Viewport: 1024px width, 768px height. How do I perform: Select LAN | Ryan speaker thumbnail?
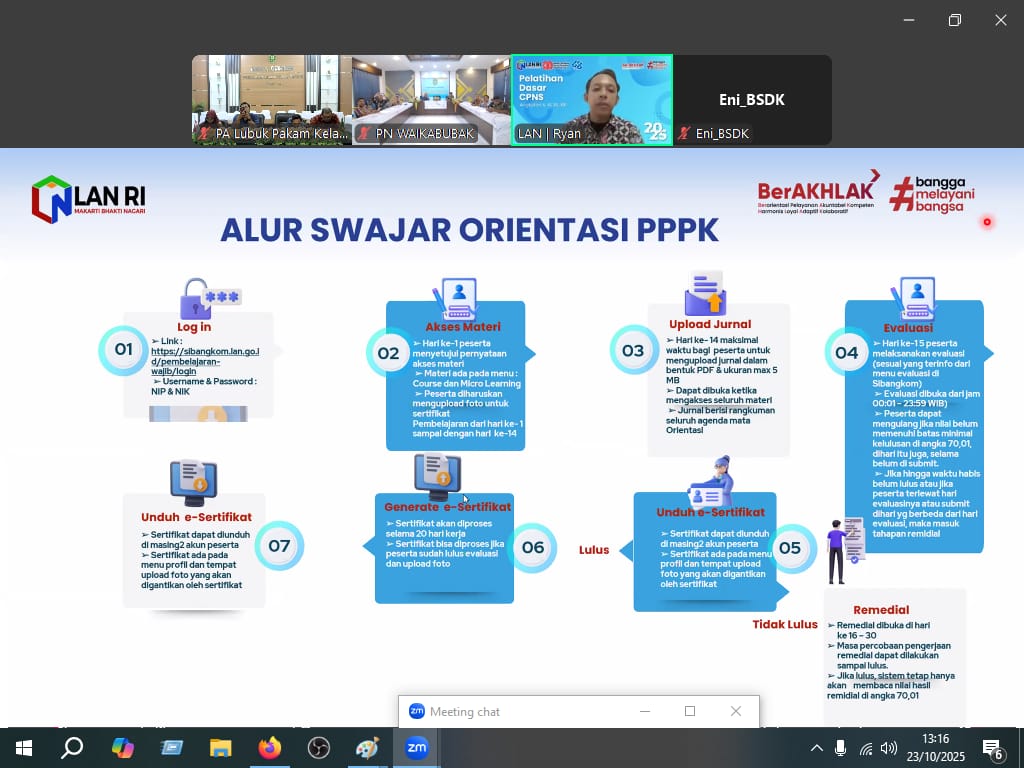[591, 100]
